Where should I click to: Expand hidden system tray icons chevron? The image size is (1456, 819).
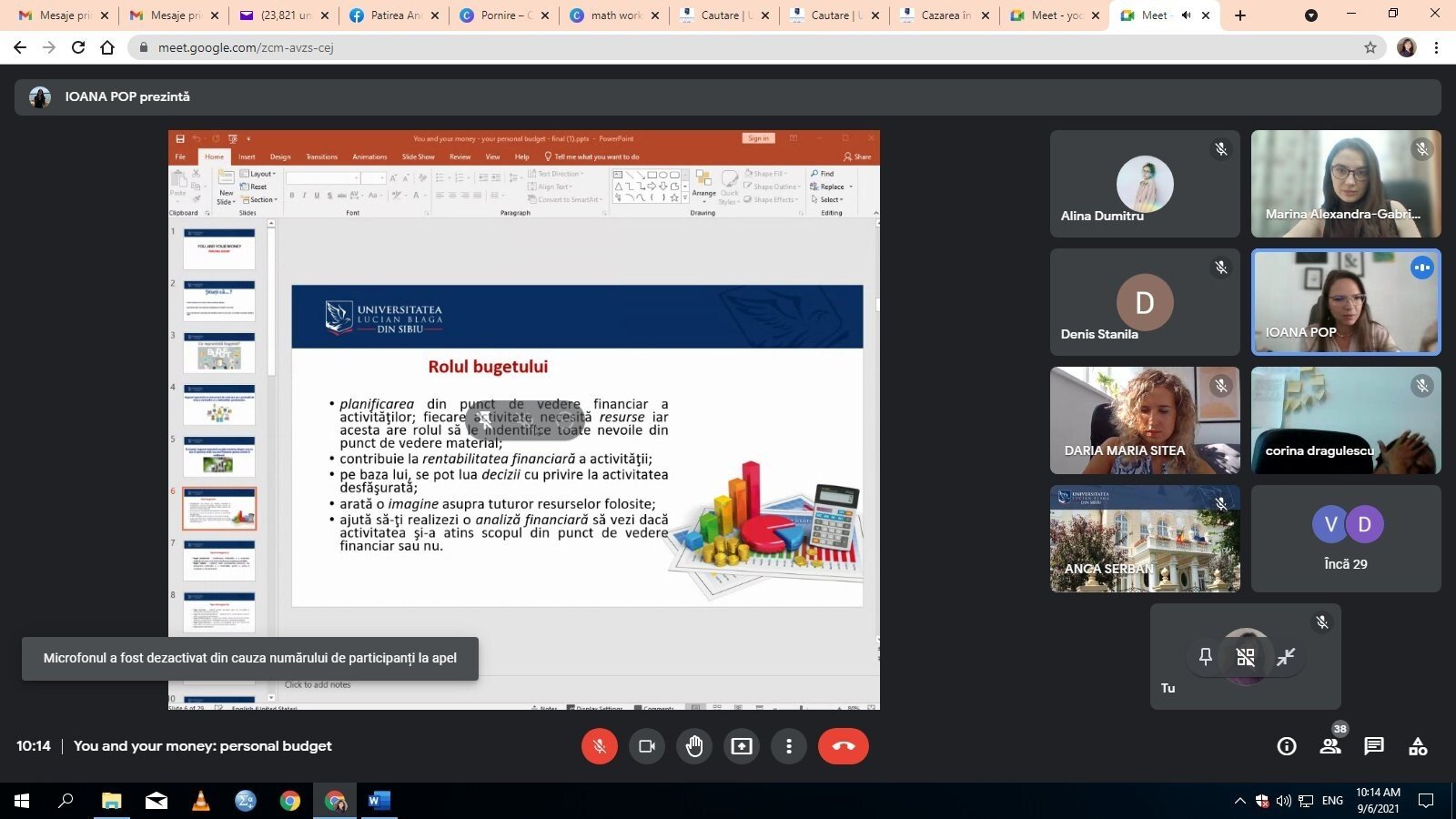tap(1239, 801)
